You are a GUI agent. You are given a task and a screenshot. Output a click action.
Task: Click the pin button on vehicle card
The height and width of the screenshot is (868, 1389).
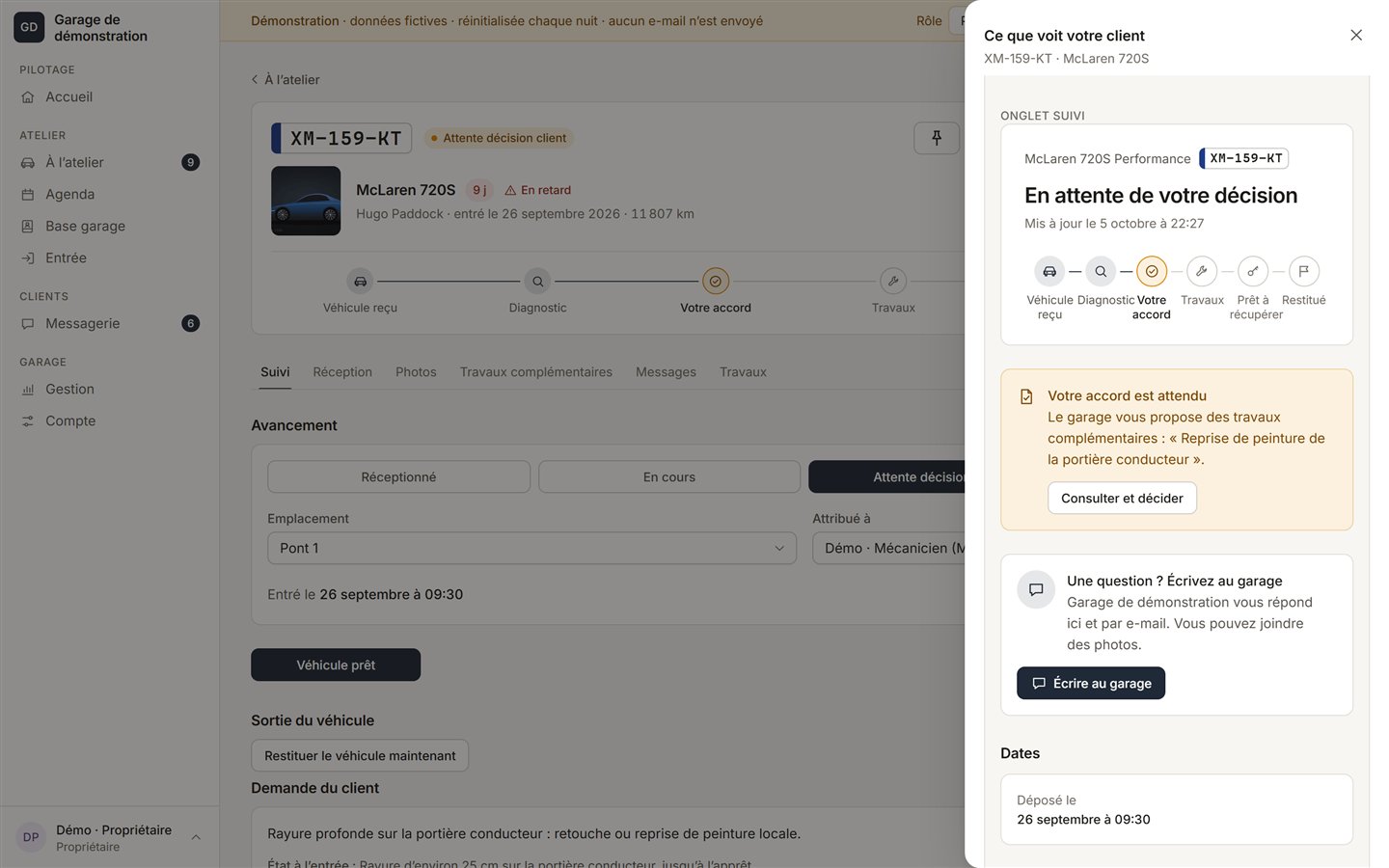pos(937,138)
